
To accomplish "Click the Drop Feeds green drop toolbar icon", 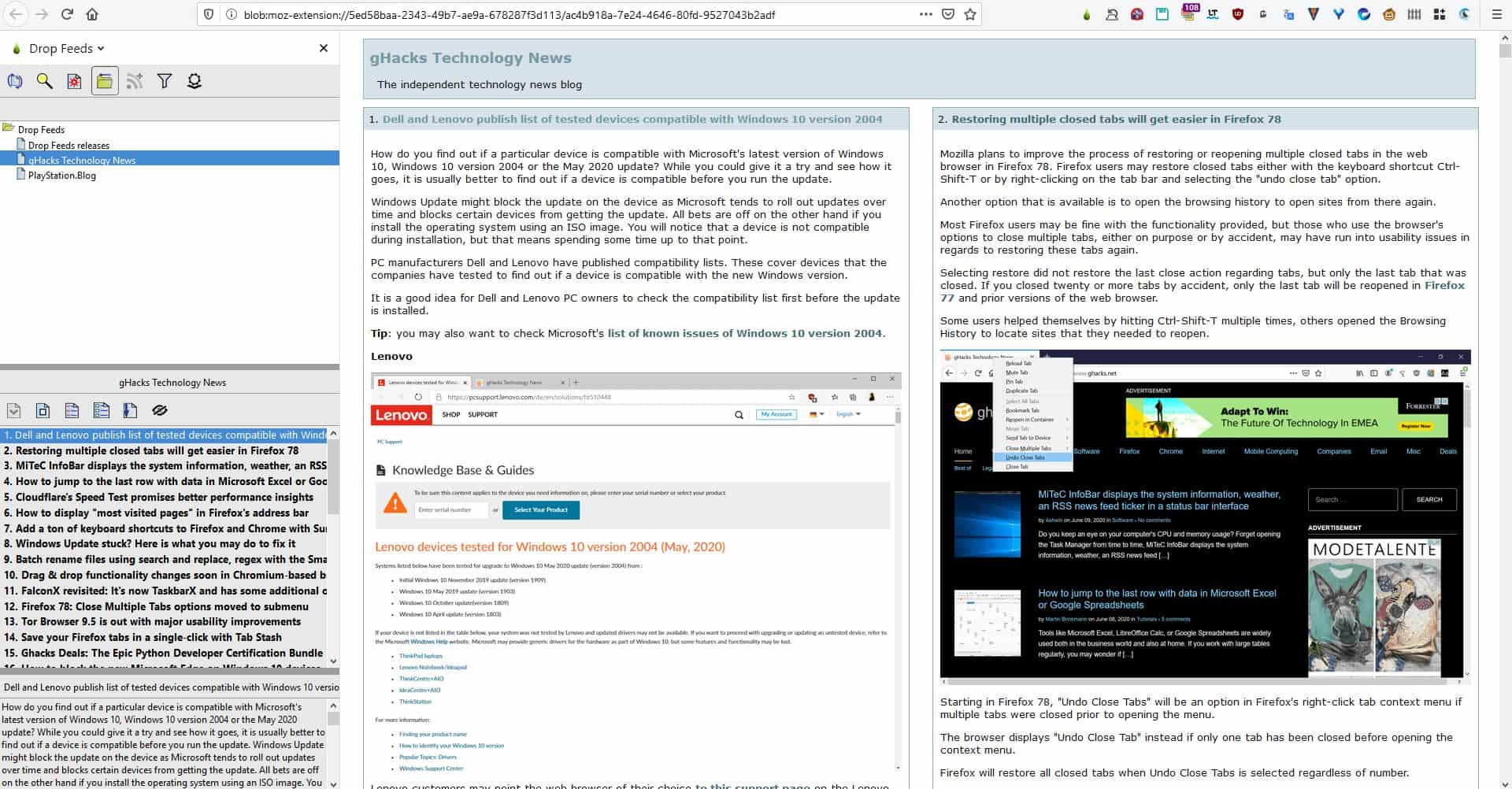I will pos(1087,14).
